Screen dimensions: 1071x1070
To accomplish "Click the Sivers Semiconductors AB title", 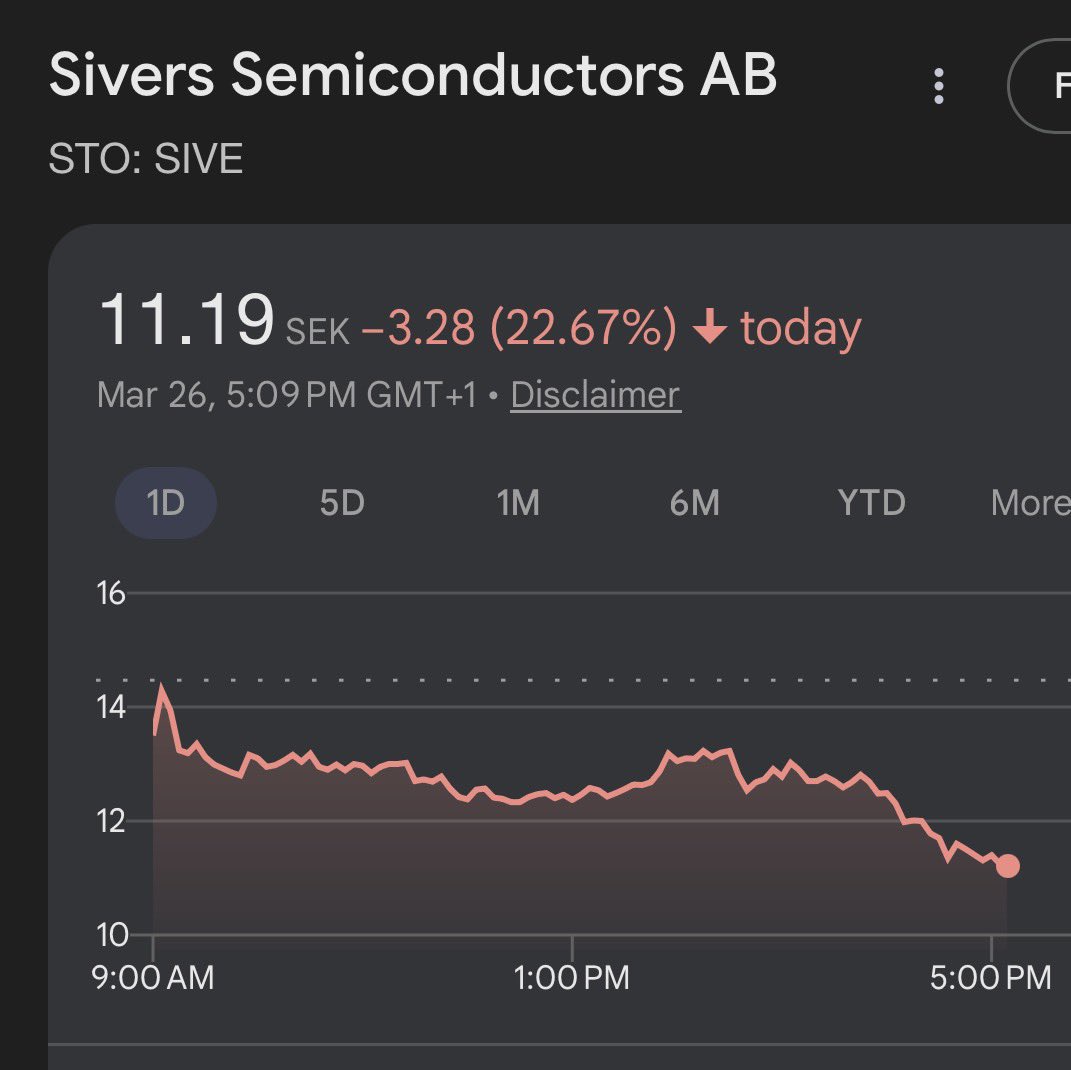I will (413, 75).
